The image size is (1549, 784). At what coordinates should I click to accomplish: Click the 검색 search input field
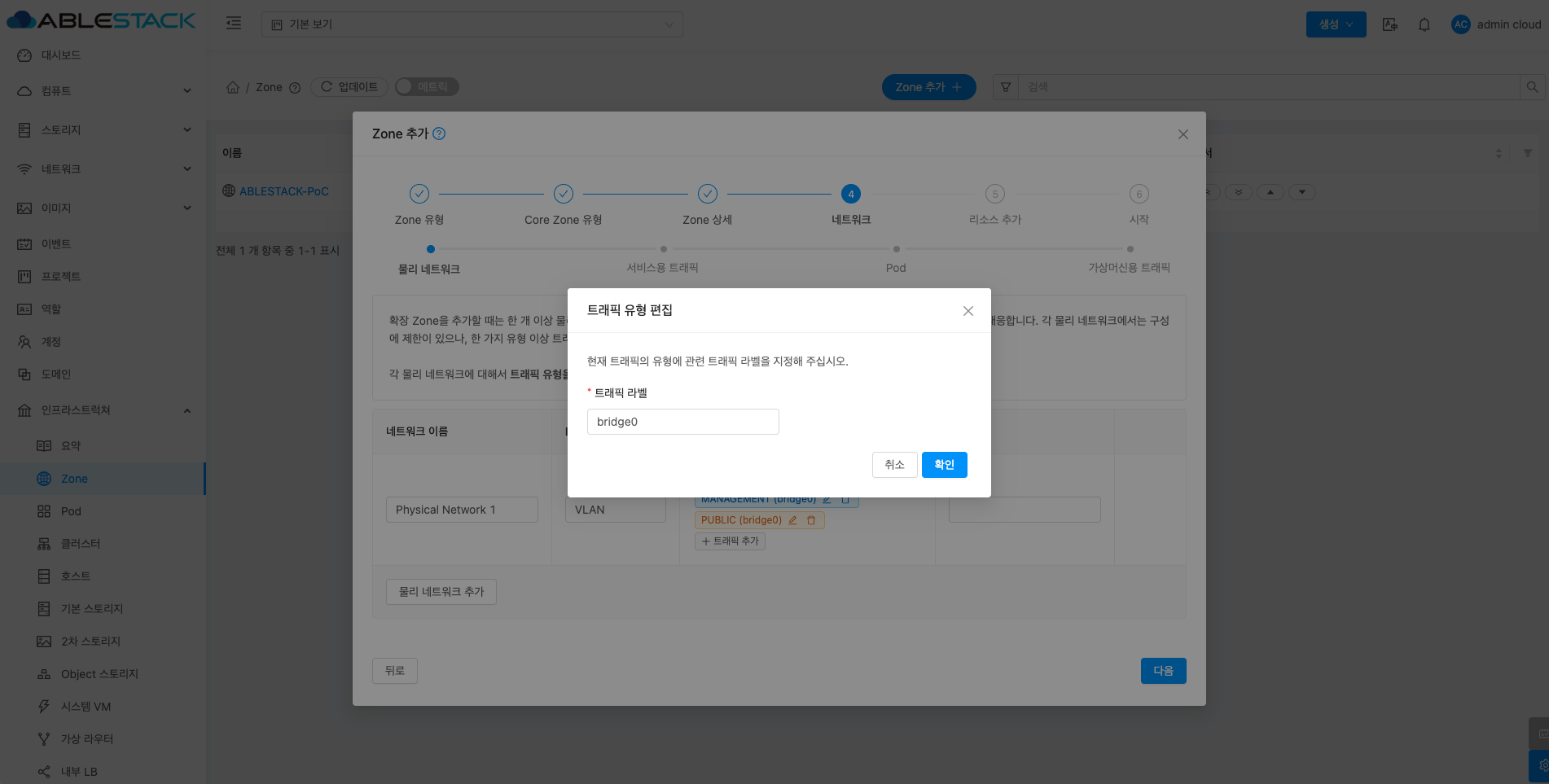click(1270, 87)
